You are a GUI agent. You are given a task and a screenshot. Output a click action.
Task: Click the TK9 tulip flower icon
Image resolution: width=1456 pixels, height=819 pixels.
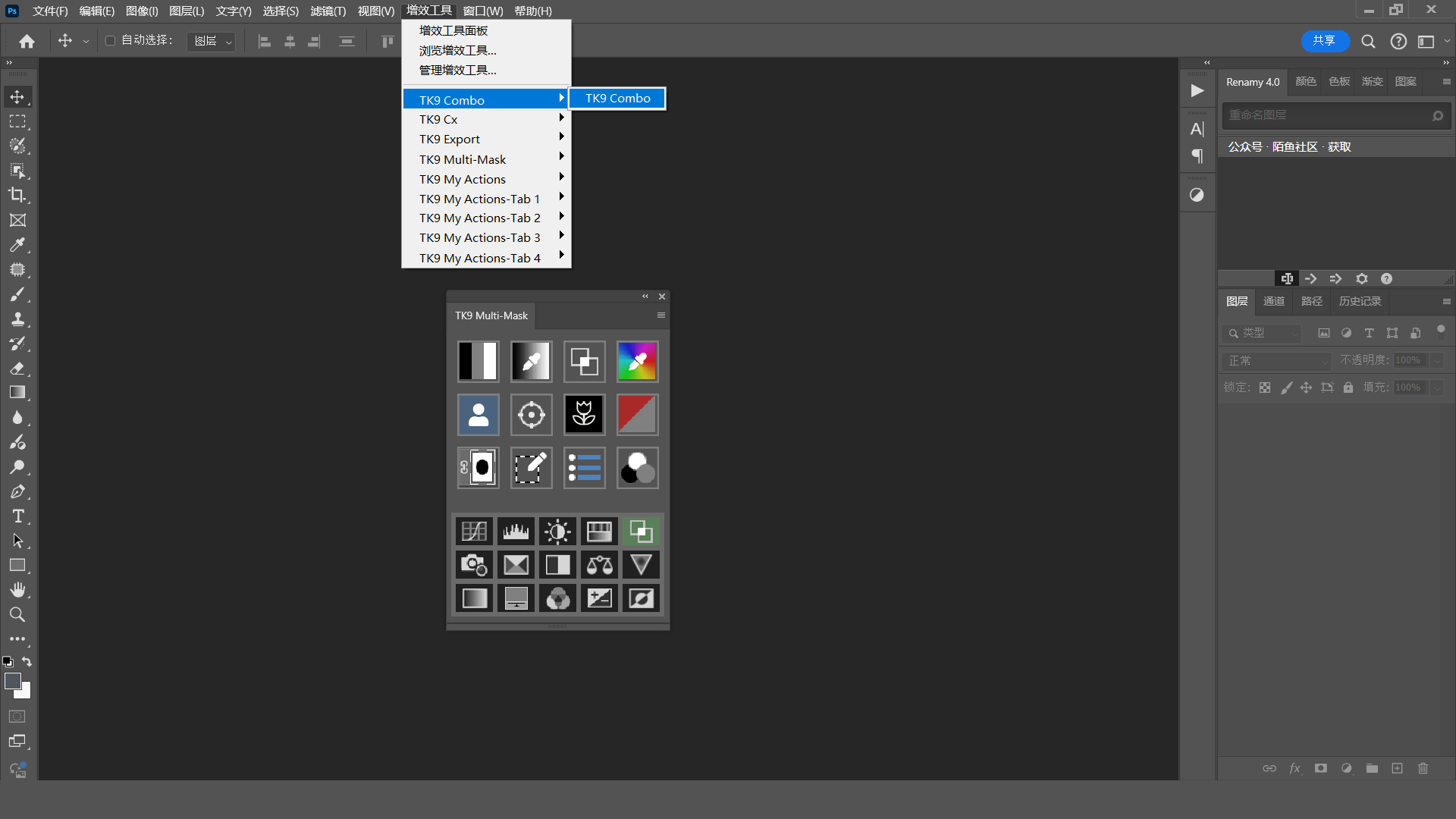(584, 414)
